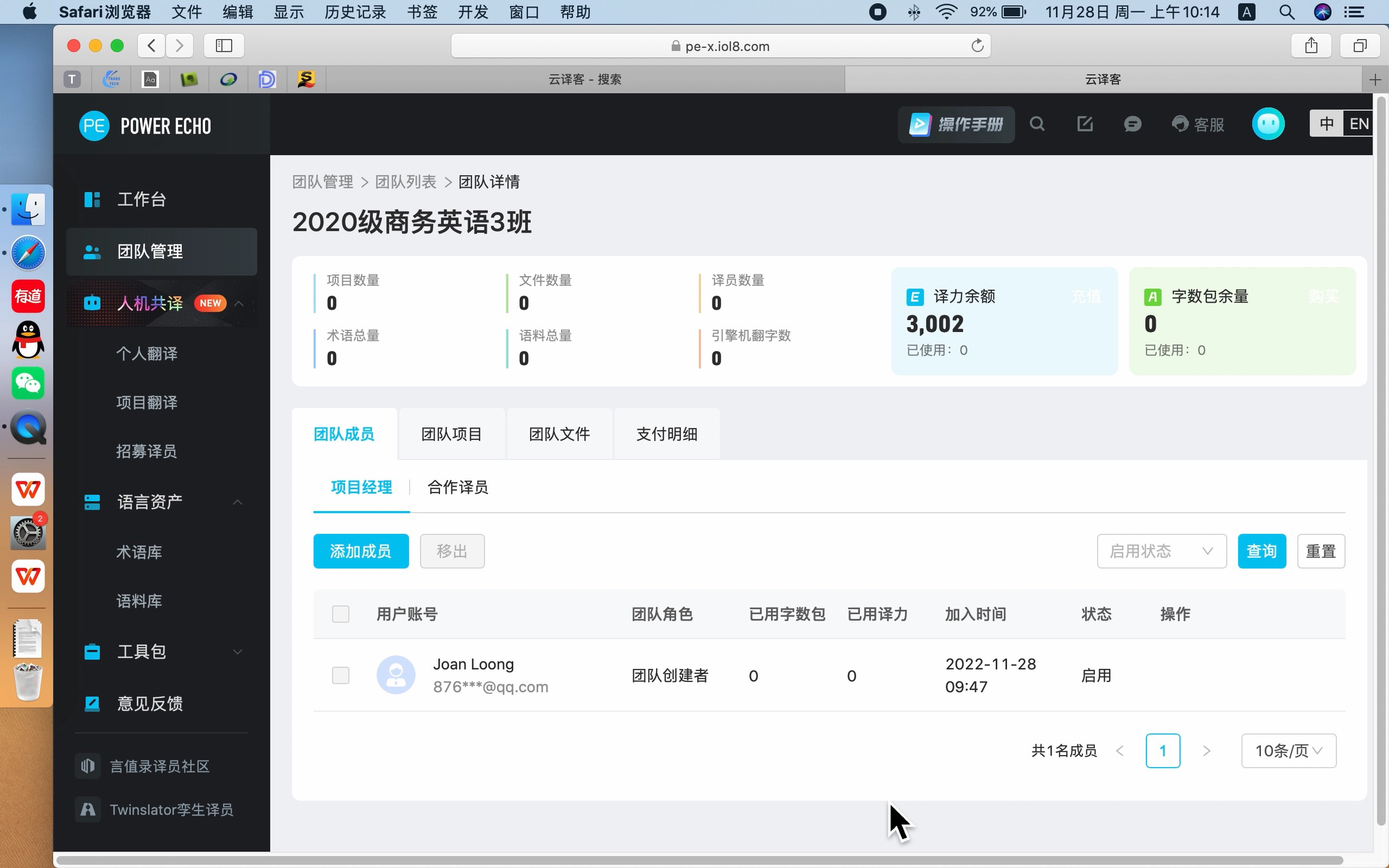Open the search panel icon
Viewport: 1389px width, 868px height.
(x=1037, y=124)
